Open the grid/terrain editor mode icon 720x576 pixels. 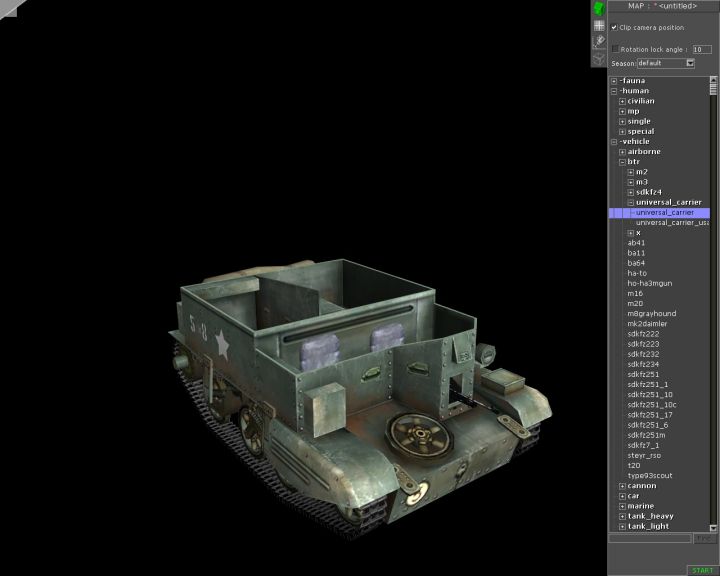(599, 25)
